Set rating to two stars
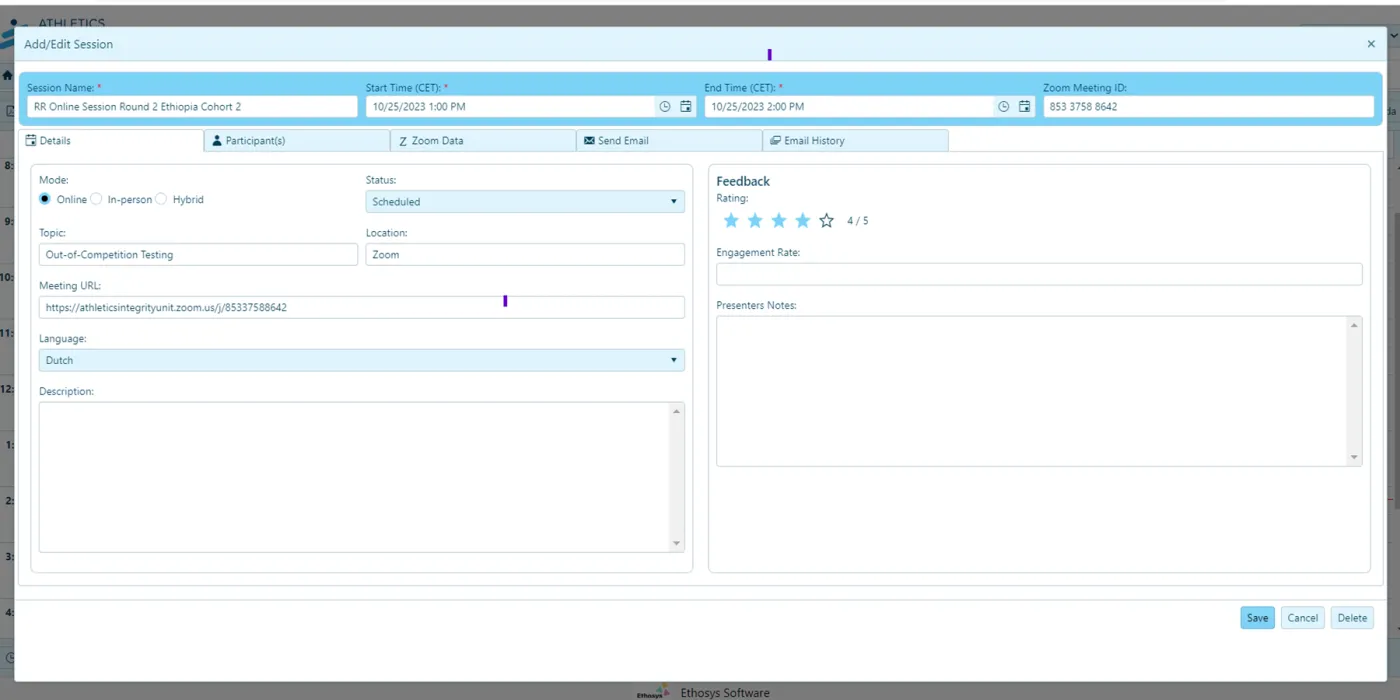The height and width of the screenshot is (700, 1400). click(x=755, y=220)
